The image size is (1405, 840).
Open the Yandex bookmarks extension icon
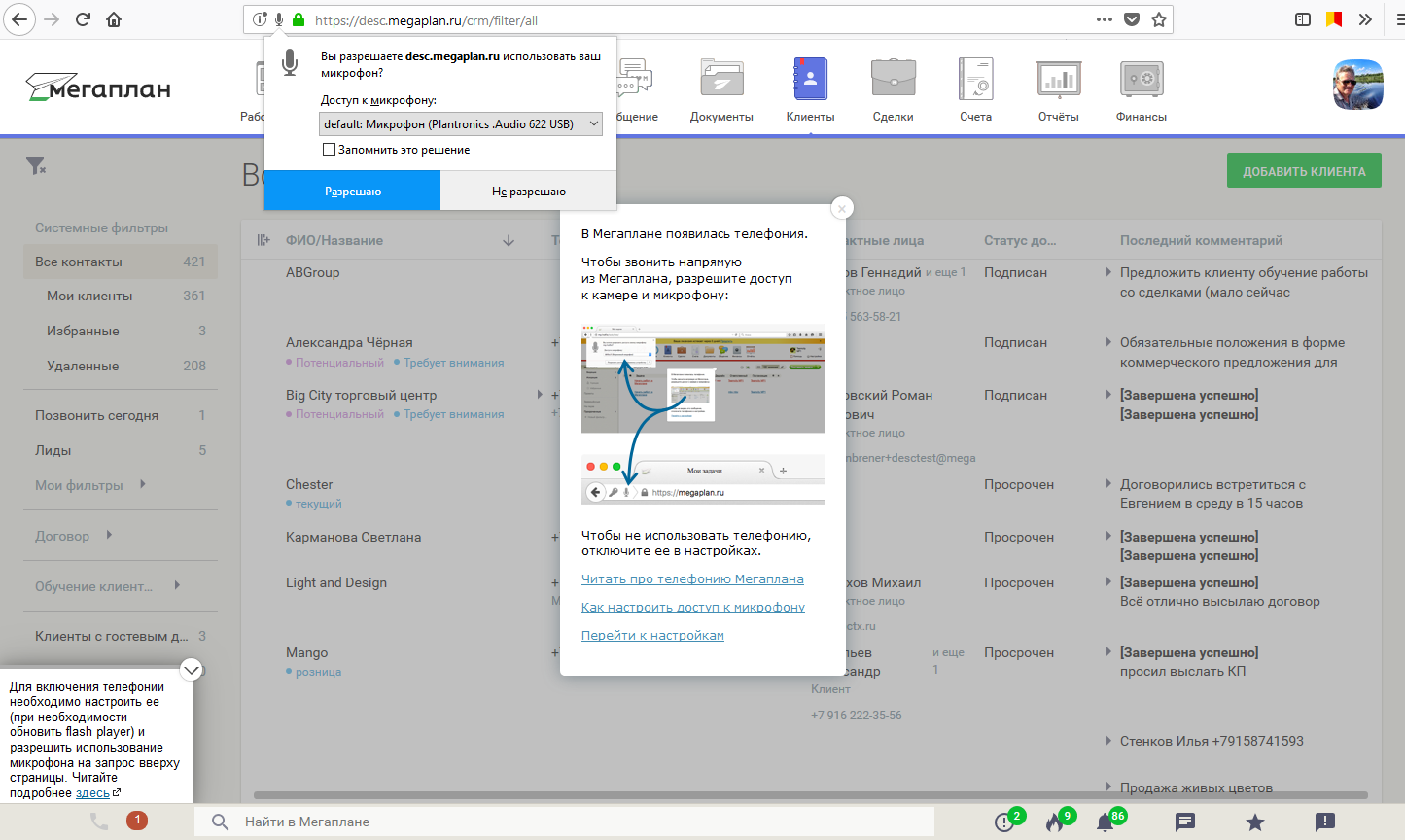point(1334,19)
